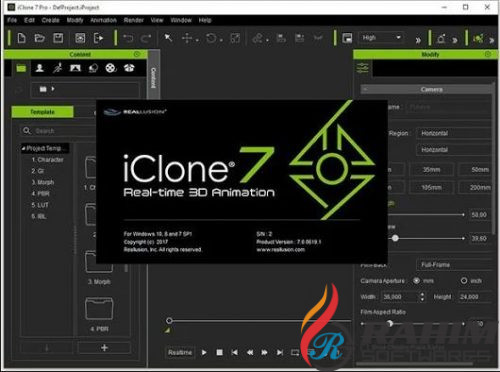Open the second Horizontal dropdown
Screen dimensions: 500x372
click(x=454, y=150)
